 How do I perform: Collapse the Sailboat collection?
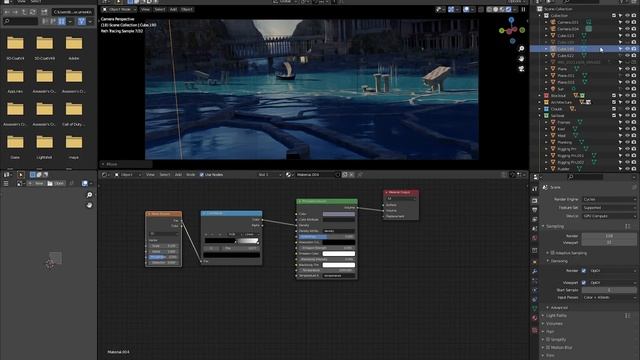(540, 116)
